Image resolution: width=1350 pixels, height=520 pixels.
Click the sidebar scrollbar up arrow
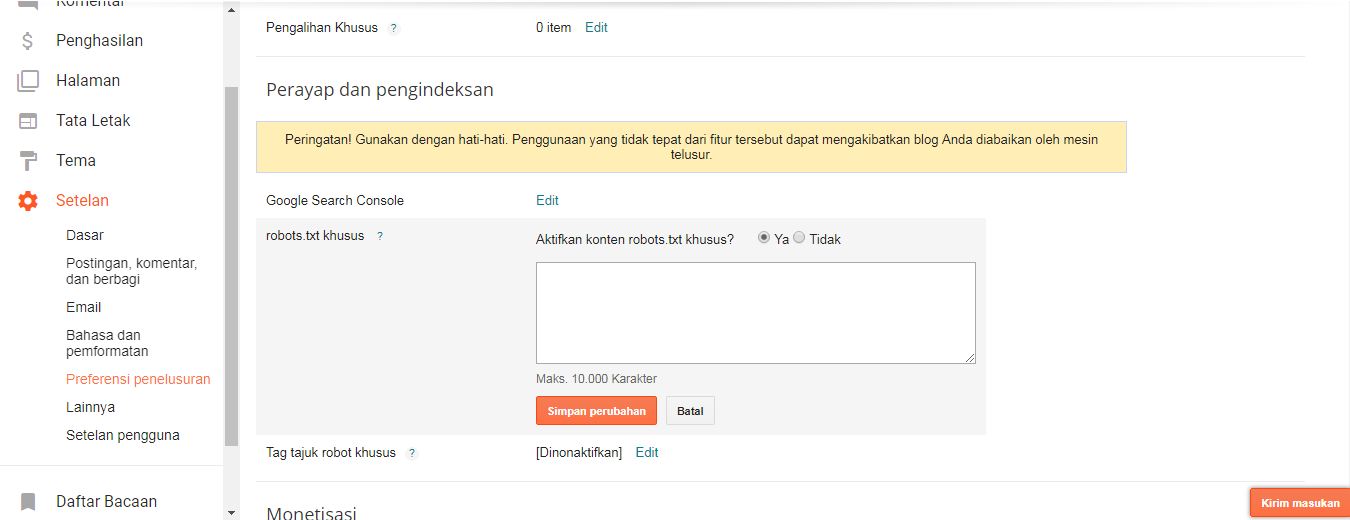click(232, 10)
